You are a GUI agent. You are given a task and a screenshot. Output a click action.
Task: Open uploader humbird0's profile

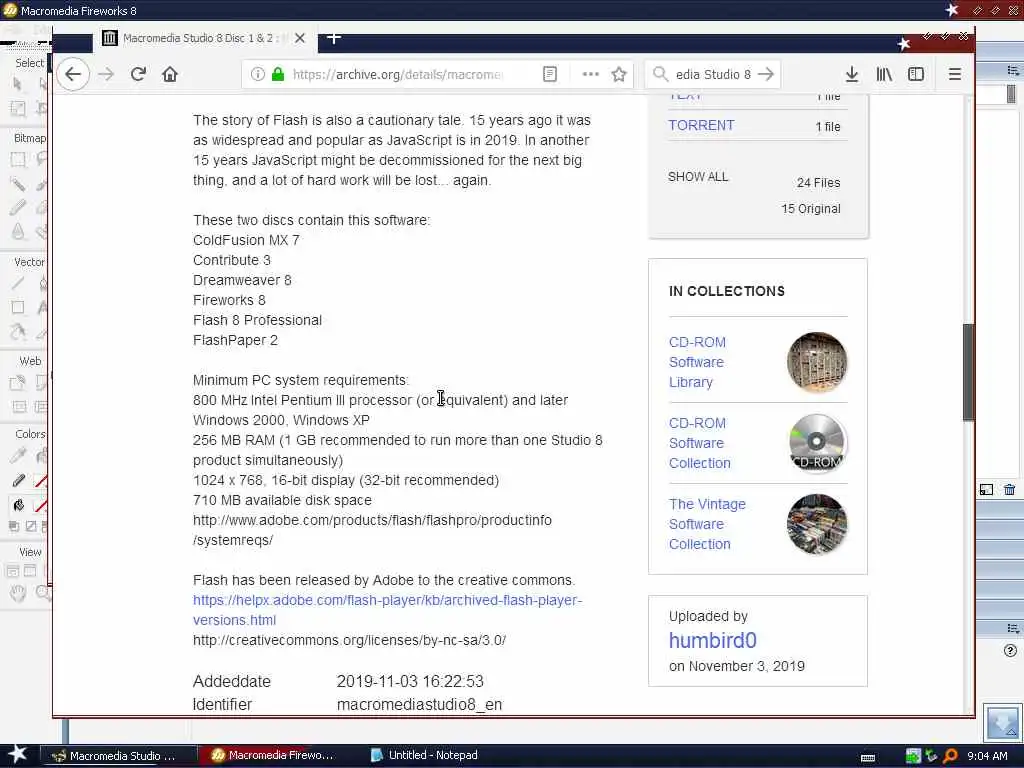coord(712,641)
